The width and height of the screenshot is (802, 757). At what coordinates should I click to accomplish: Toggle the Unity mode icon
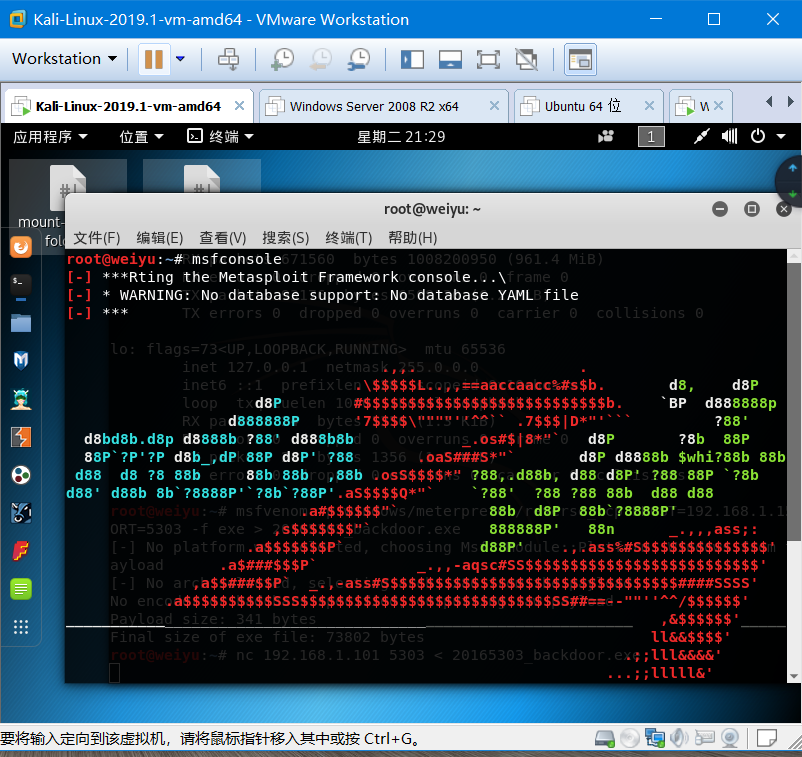click(526, 59)
